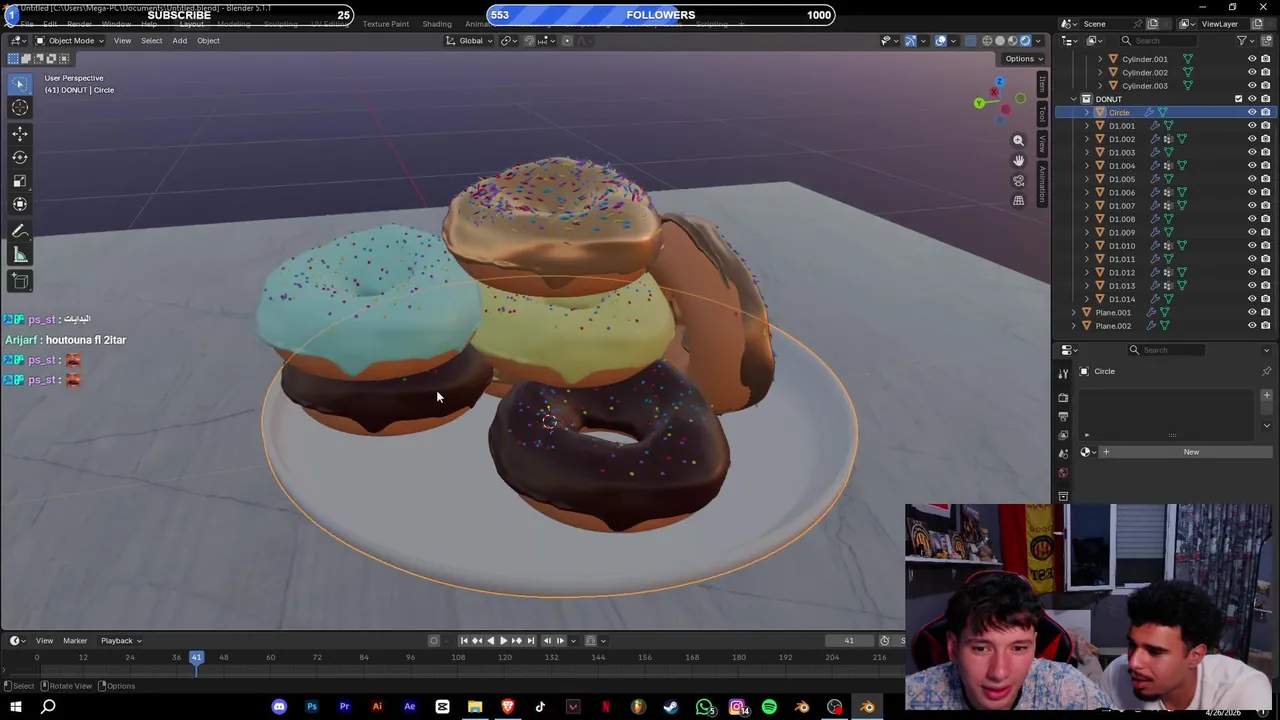Toggle viewport gizmos display
Viewport: 1280px width, 720px height.
[x=910, y=41]
